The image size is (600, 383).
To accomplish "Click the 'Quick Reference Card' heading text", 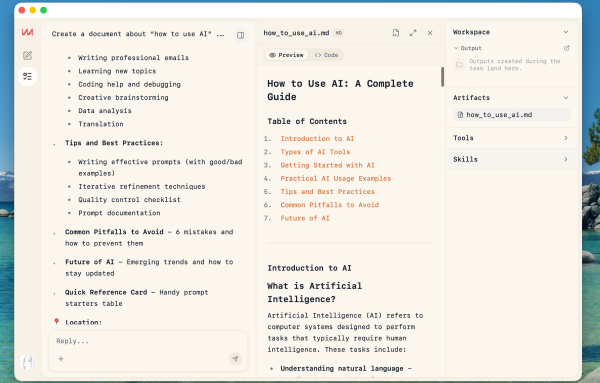I will pos(106,292).
